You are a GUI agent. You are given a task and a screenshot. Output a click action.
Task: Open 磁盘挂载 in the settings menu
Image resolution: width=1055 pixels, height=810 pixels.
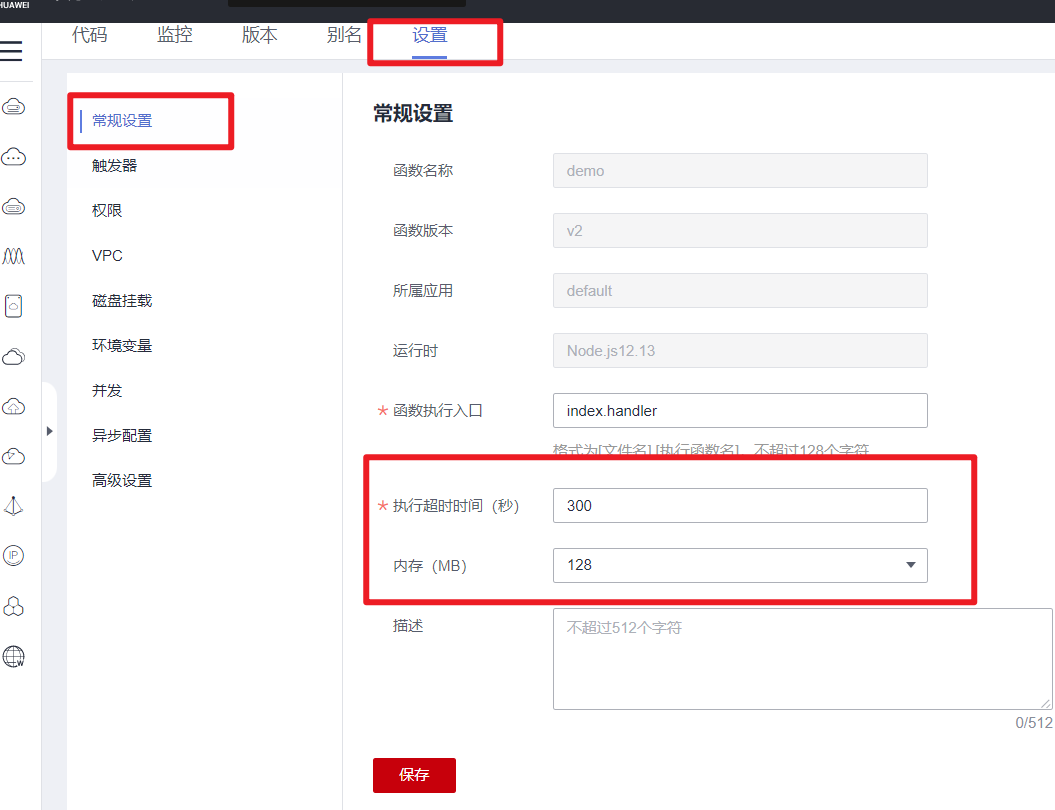tap(122, 301)
